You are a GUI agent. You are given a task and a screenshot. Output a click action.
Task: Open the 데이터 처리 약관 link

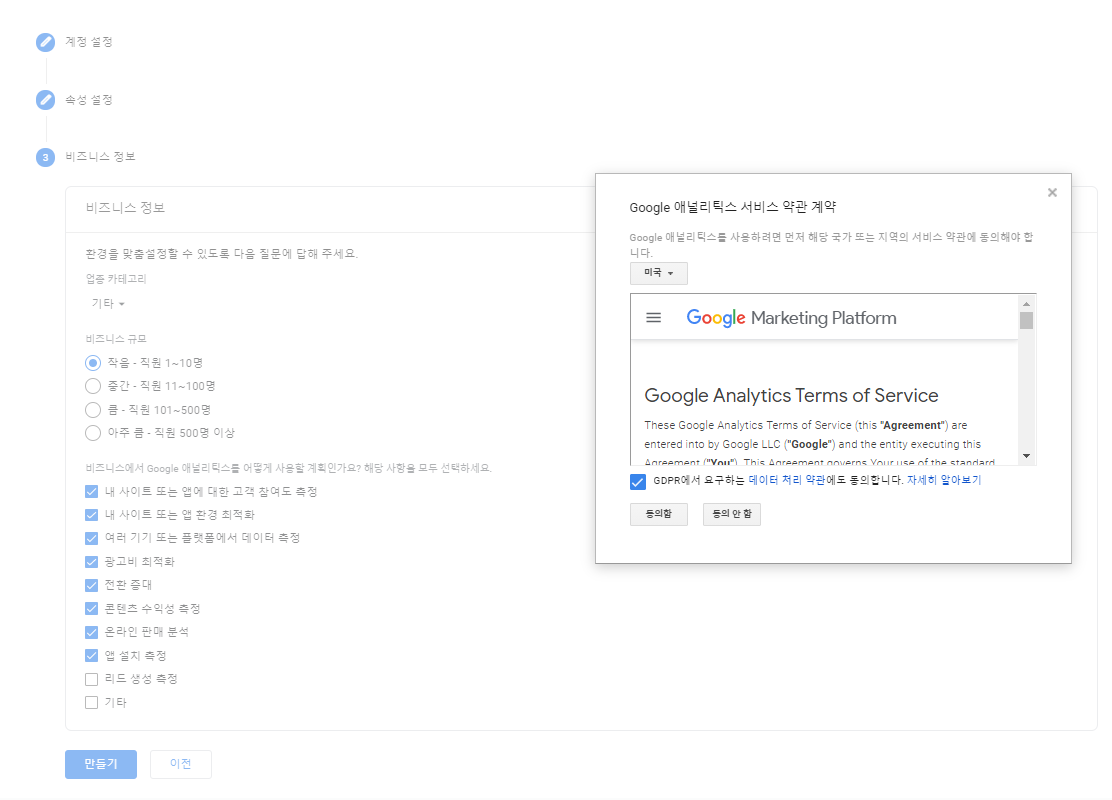(786, 480)
